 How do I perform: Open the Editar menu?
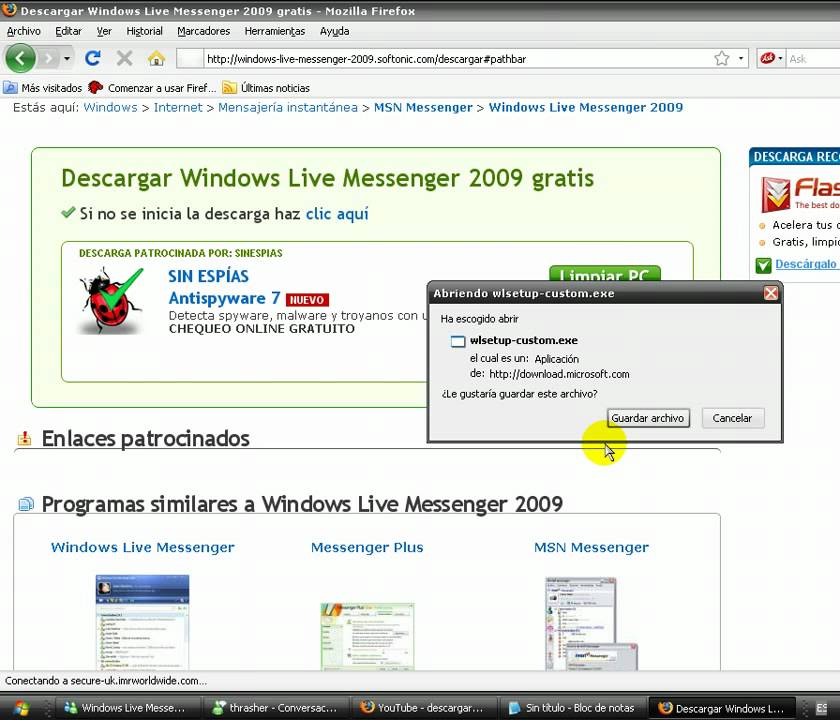point(69,31)
